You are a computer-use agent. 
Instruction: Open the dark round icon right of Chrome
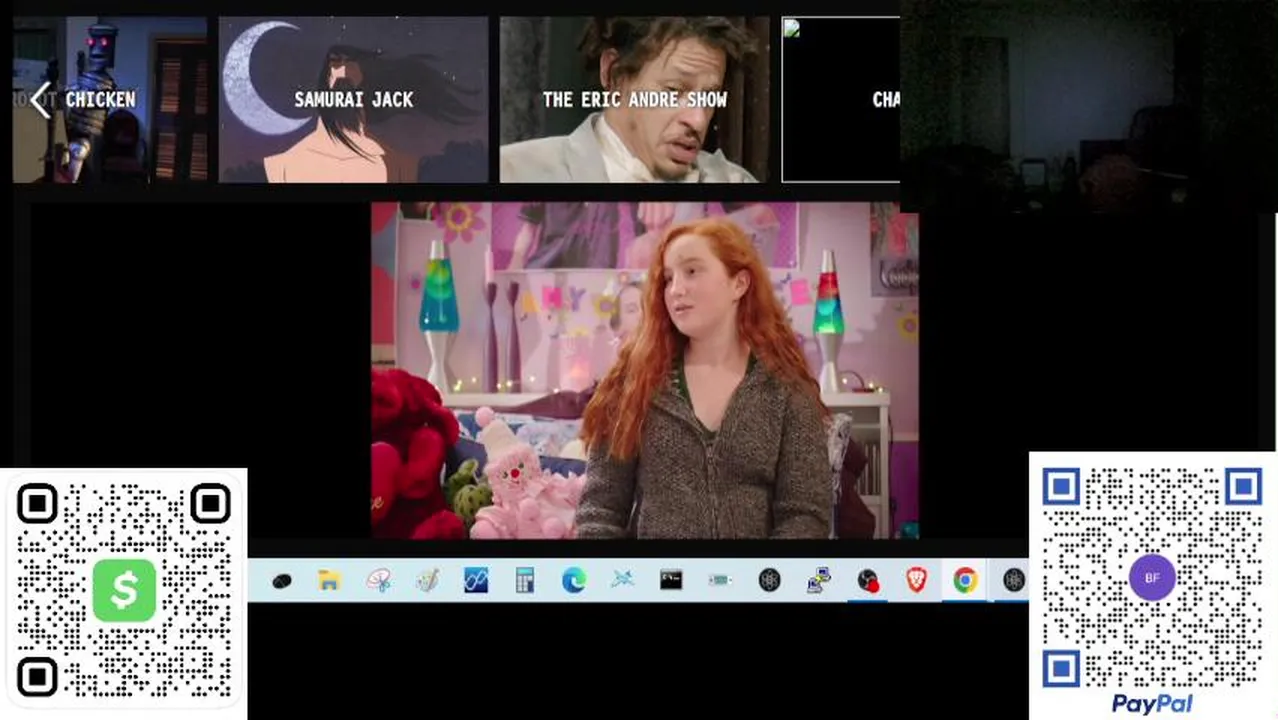(x=1014, y=580)
